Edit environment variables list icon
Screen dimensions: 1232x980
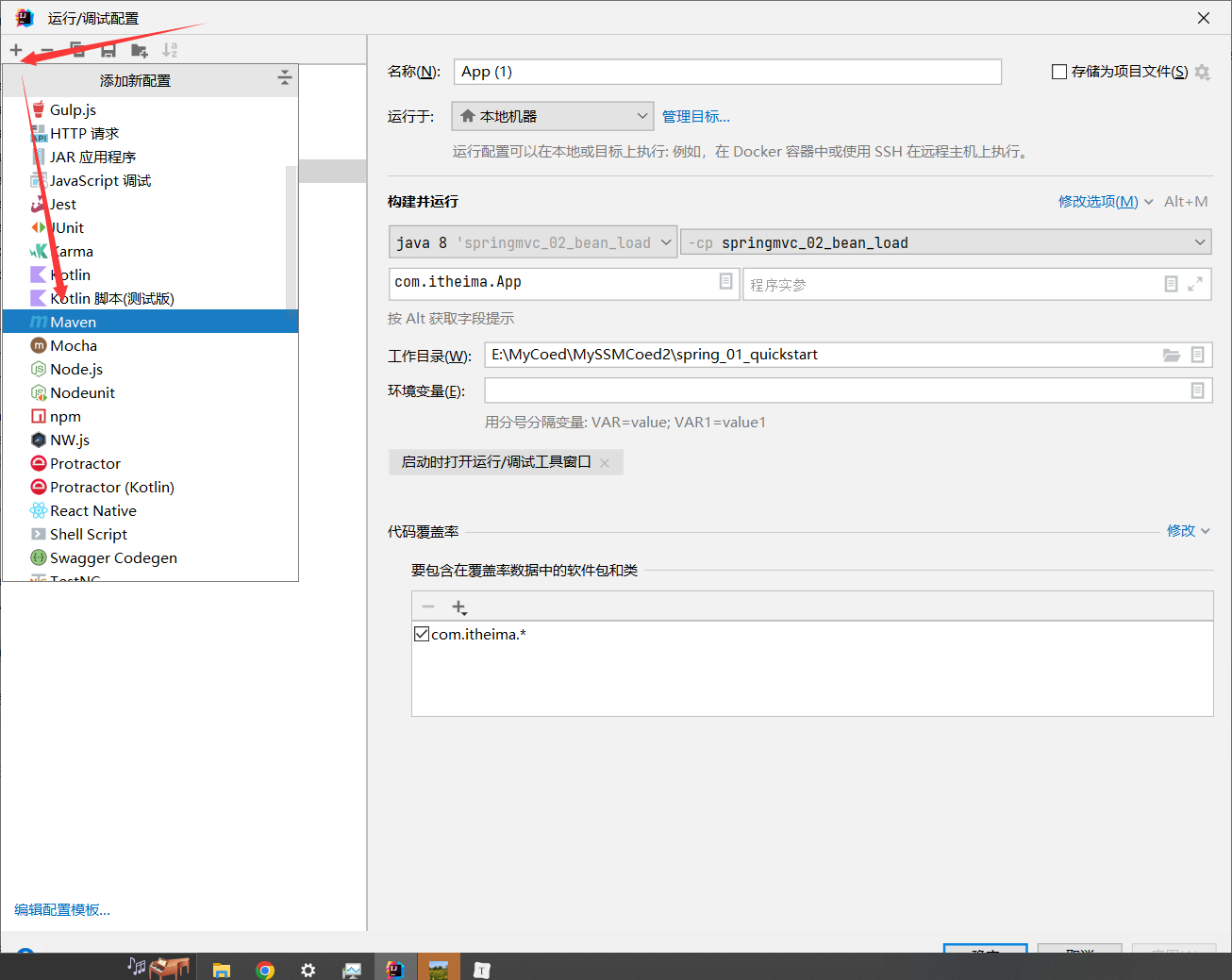(x=1197, y=390)
